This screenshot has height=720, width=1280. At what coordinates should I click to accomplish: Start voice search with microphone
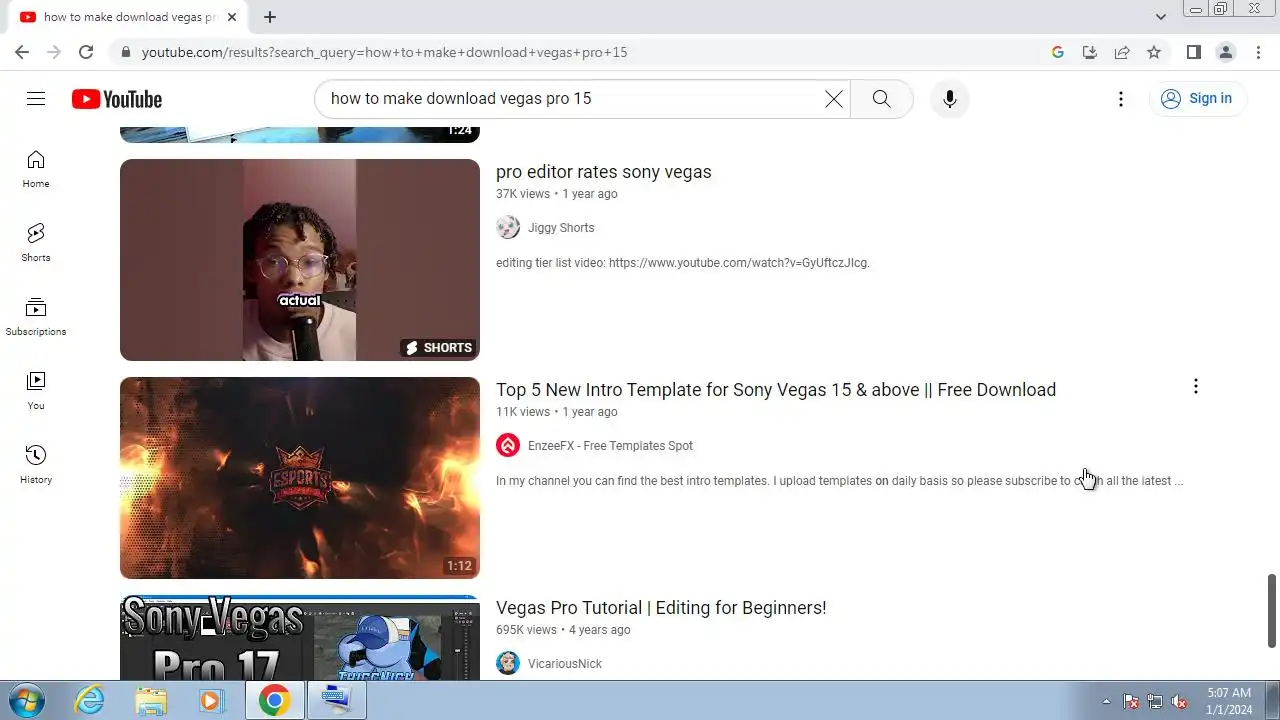pyautogui.click(x=950, y=99)
